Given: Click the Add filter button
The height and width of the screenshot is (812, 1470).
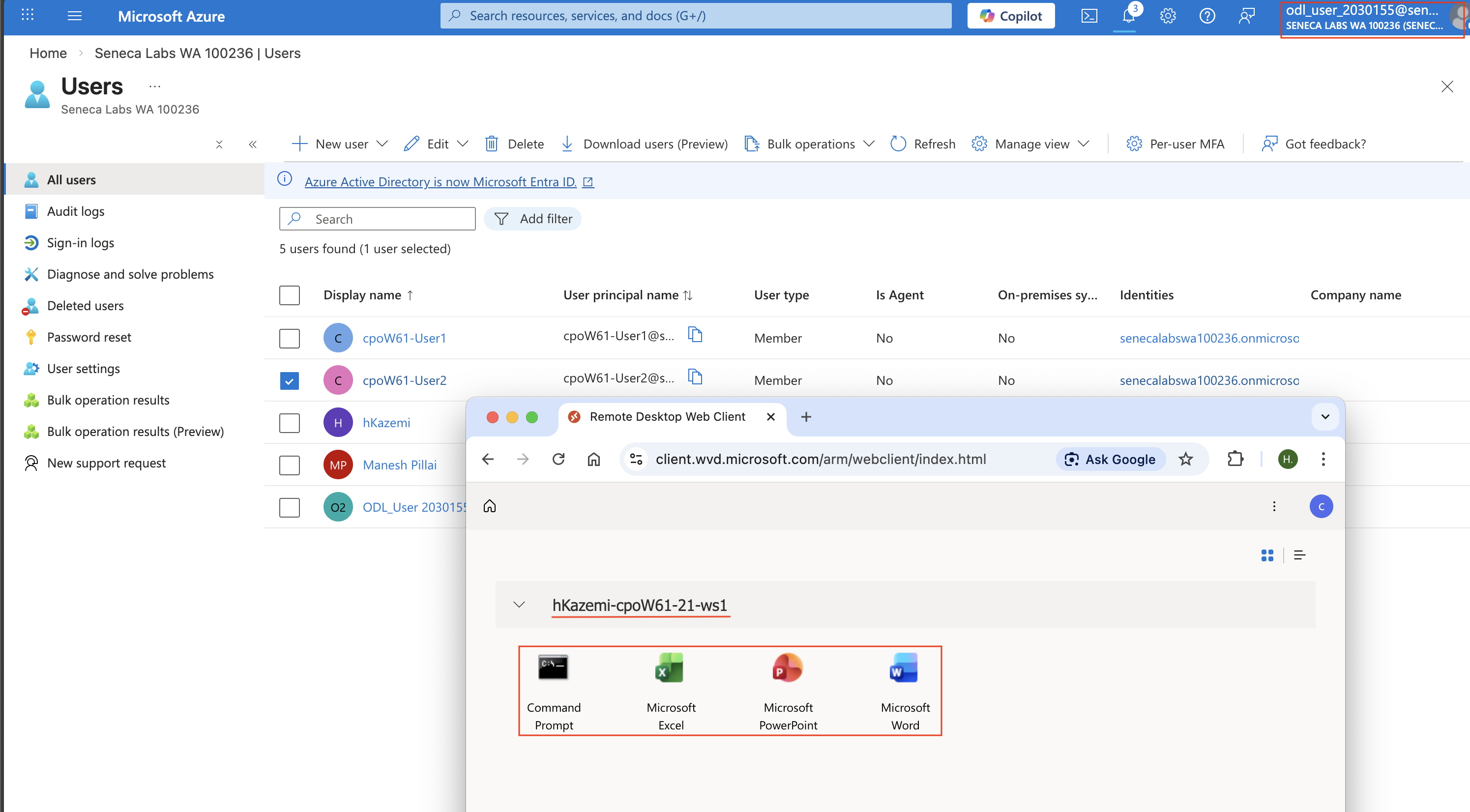Looking at the screenshot, I should pyautogui.click(x=532, y=219).
